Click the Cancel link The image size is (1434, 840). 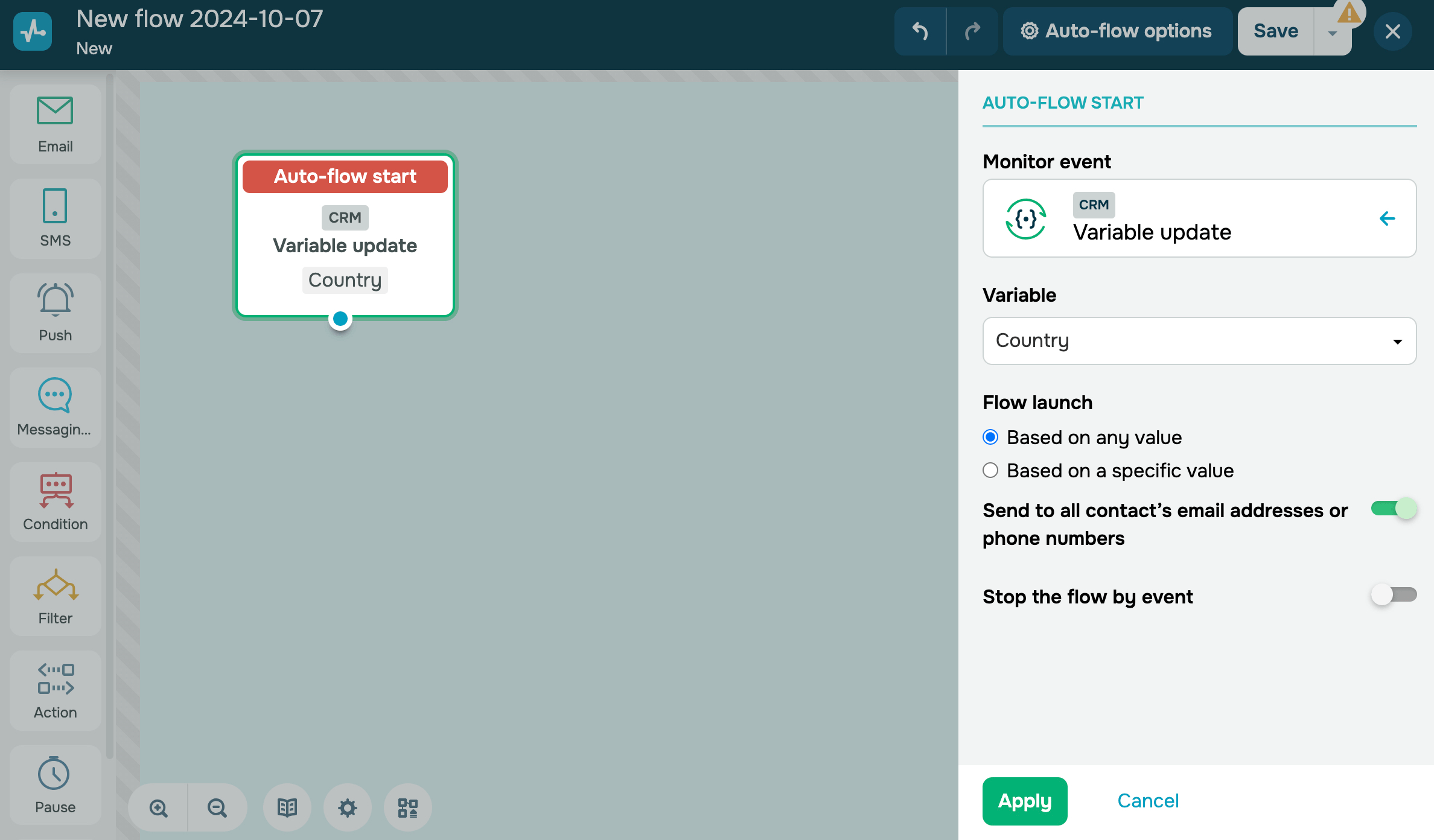point(1148,801)
